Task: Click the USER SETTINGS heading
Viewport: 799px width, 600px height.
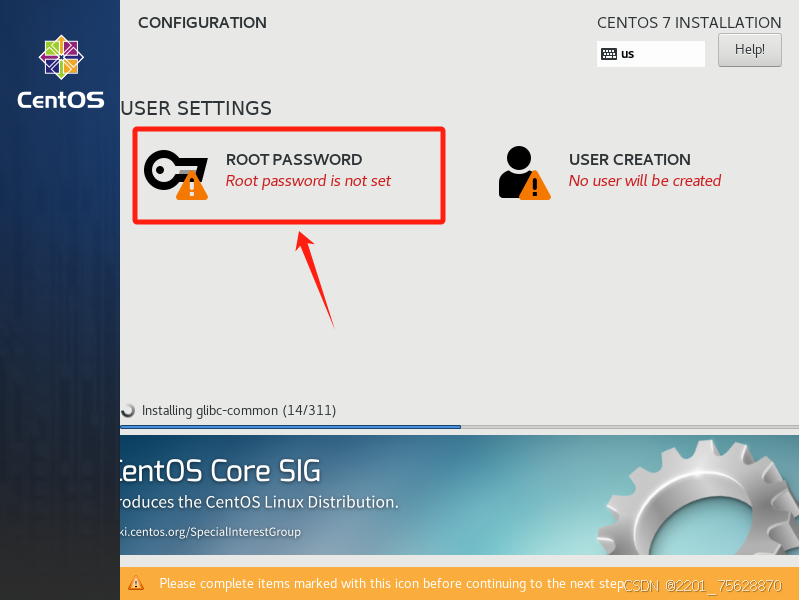Action: [196, 109]
